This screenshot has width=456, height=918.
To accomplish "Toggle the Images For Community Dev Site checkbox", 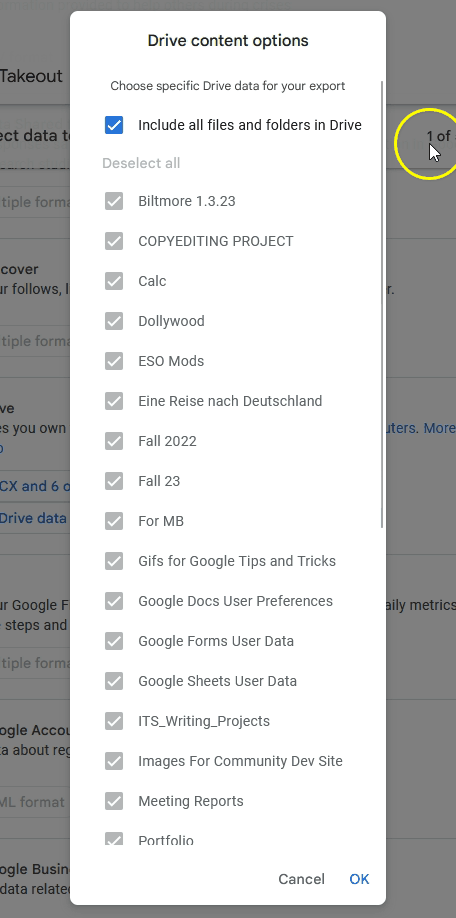I will pos(114,761).
